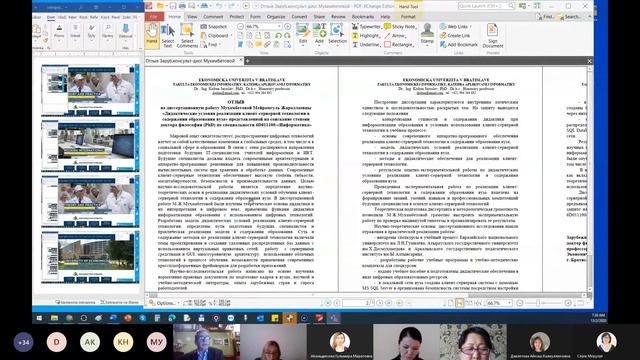Close the open PDF document tab
Screen dimensions: 640x360
pyautogui.click(x=241, y=60)
